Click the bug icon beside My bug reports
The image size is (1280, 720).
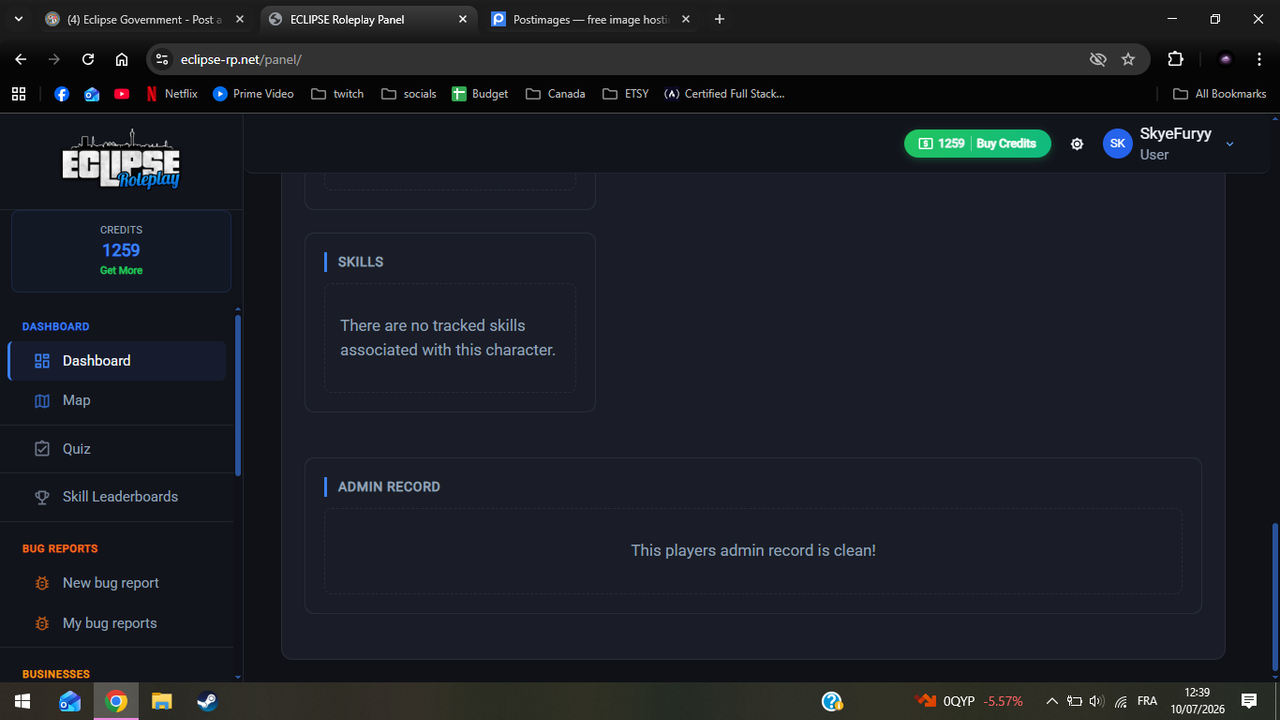[42, 623]
